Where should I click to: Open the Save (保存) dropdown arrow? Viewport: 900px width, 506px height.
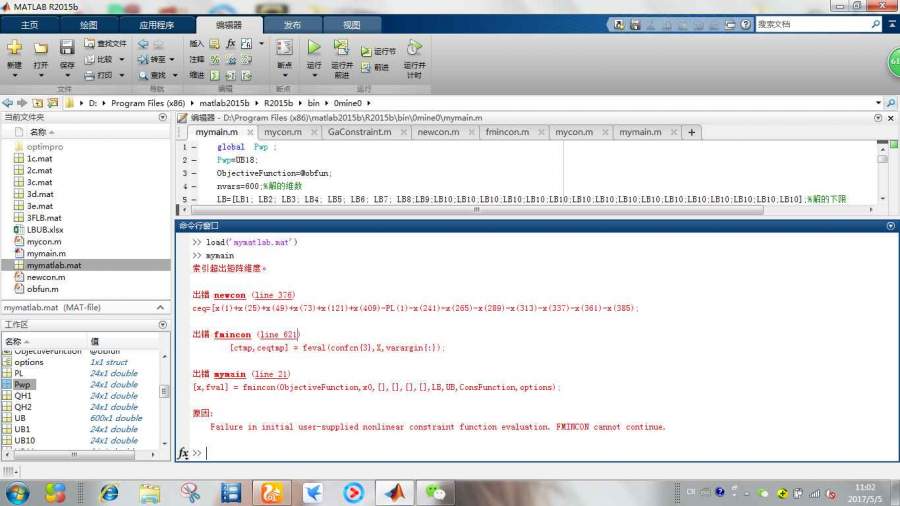pyautogui.click(x=67, y=76)
